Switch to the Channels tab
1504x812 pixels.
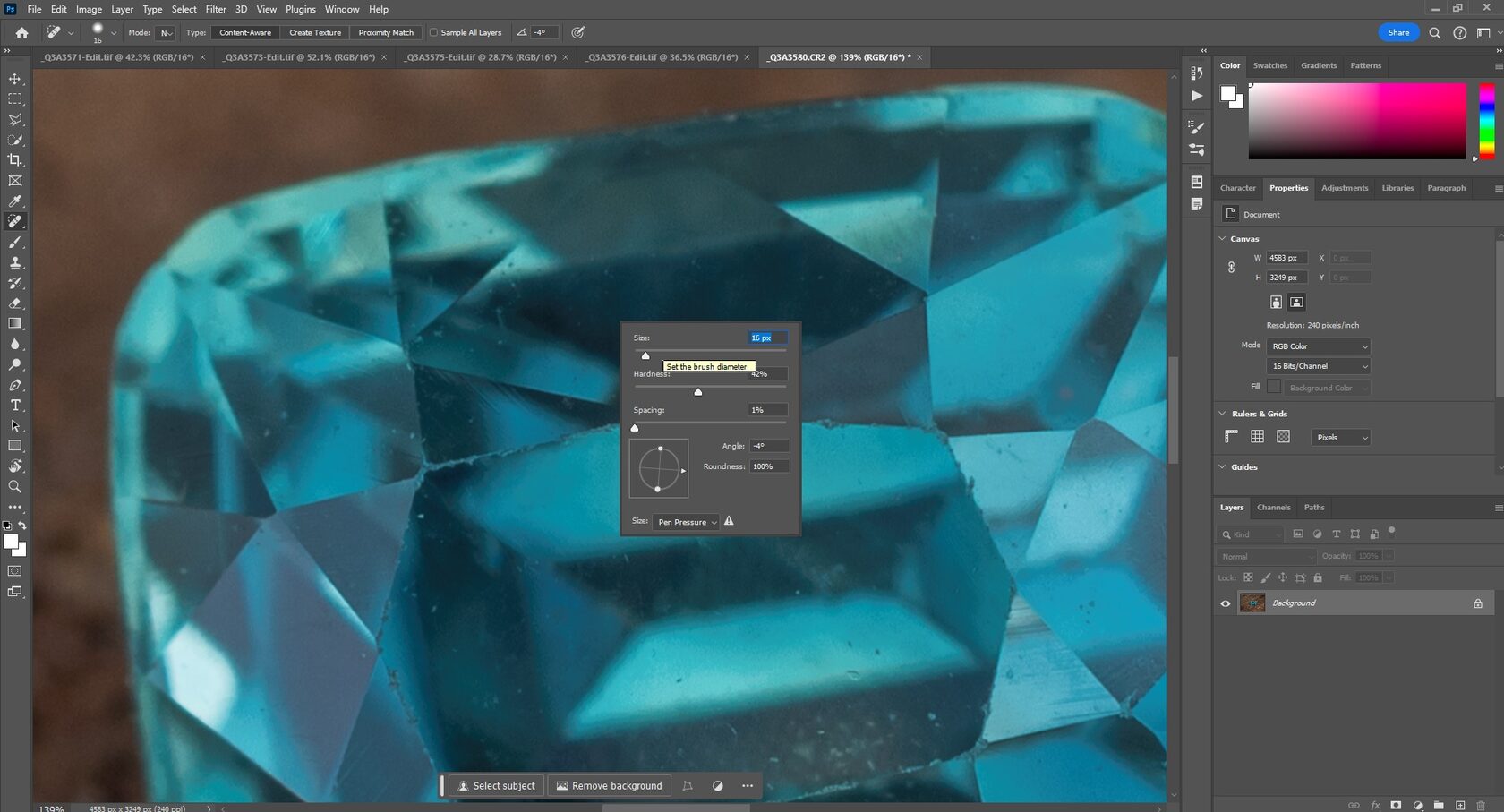1273,507
